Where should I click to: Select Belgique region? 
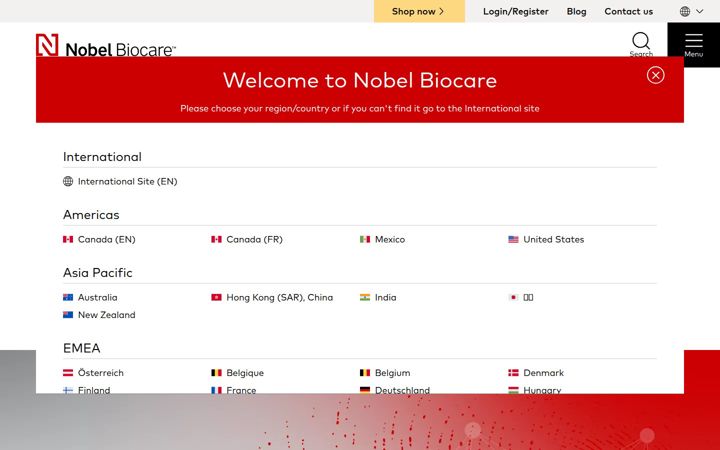click(x=245, y=372)
